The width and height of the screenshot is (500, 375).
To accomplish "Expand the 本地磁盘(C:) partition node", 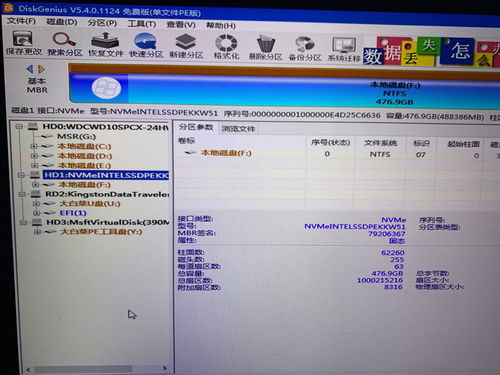I will 34,146.
